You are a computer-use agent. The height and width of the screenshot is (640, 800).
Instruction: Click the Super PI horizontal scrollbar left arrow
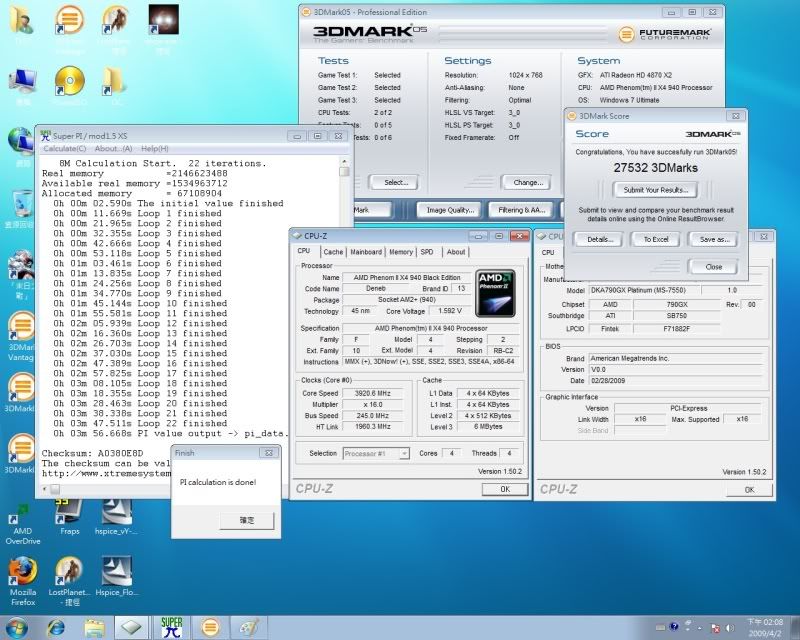(x=44, y=489)
